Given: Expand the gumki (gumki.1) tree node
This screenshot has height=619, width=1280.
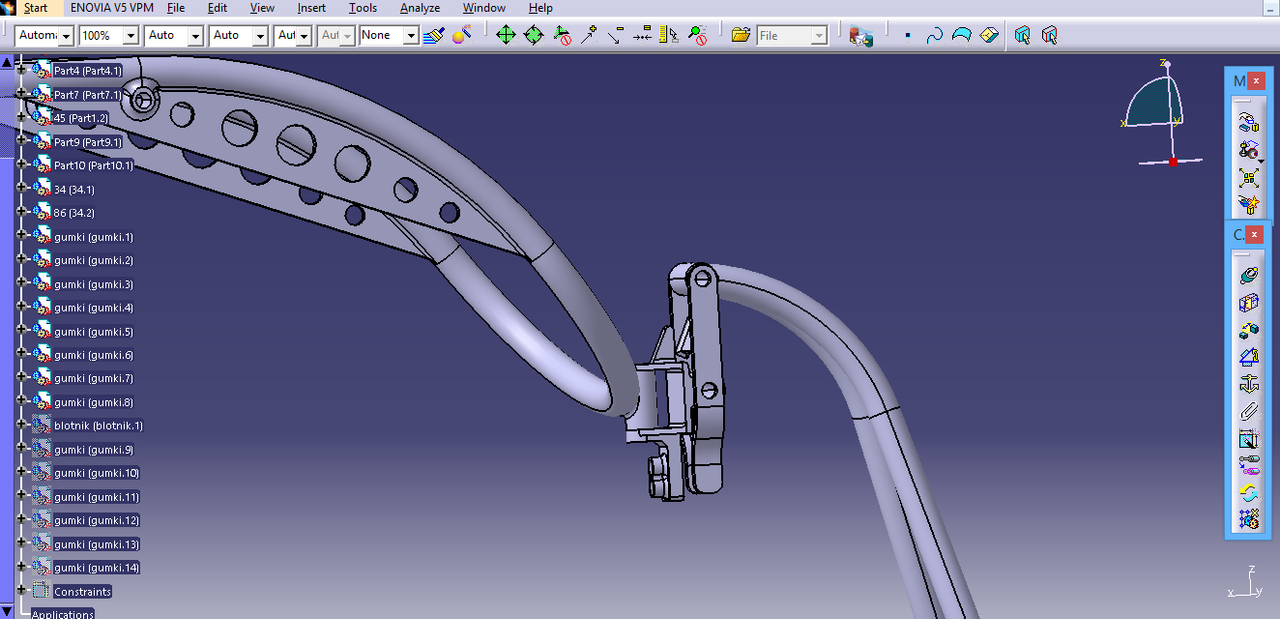Looking at the screenshot, I should coord(21,237).
